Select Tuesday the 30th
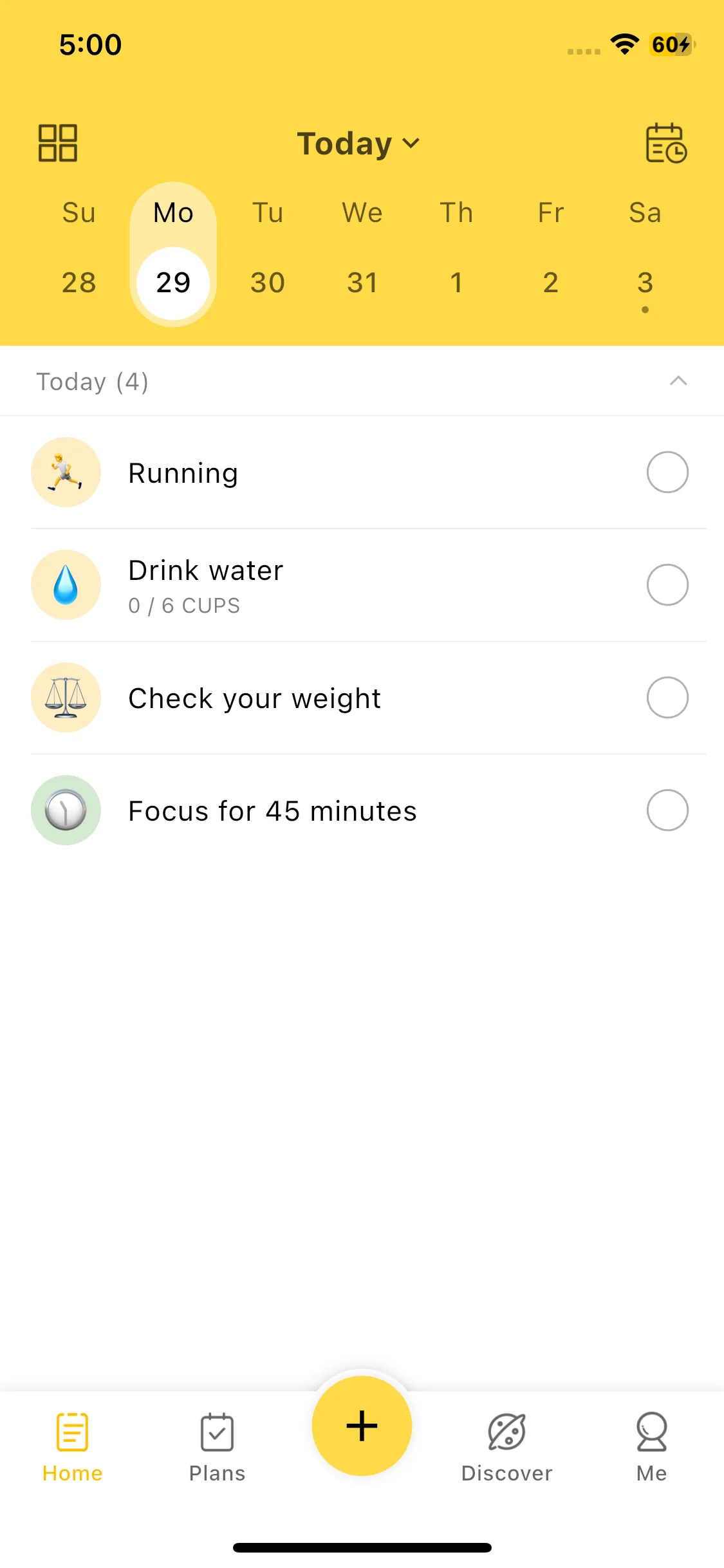The height and width of the screenshot is (1568, 724). [268, 282]
